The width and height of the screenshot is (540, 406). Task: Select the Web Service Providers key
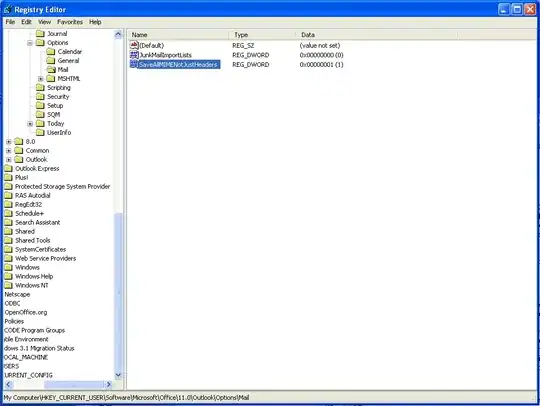[x=45, y=258]
